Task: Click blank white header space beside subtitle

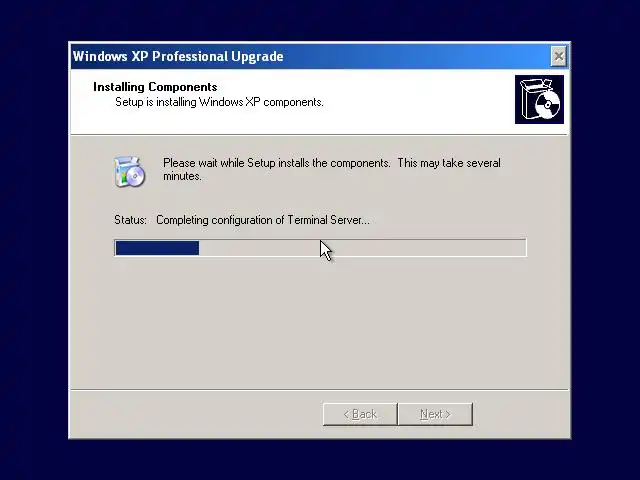Action: coord(416,102)
